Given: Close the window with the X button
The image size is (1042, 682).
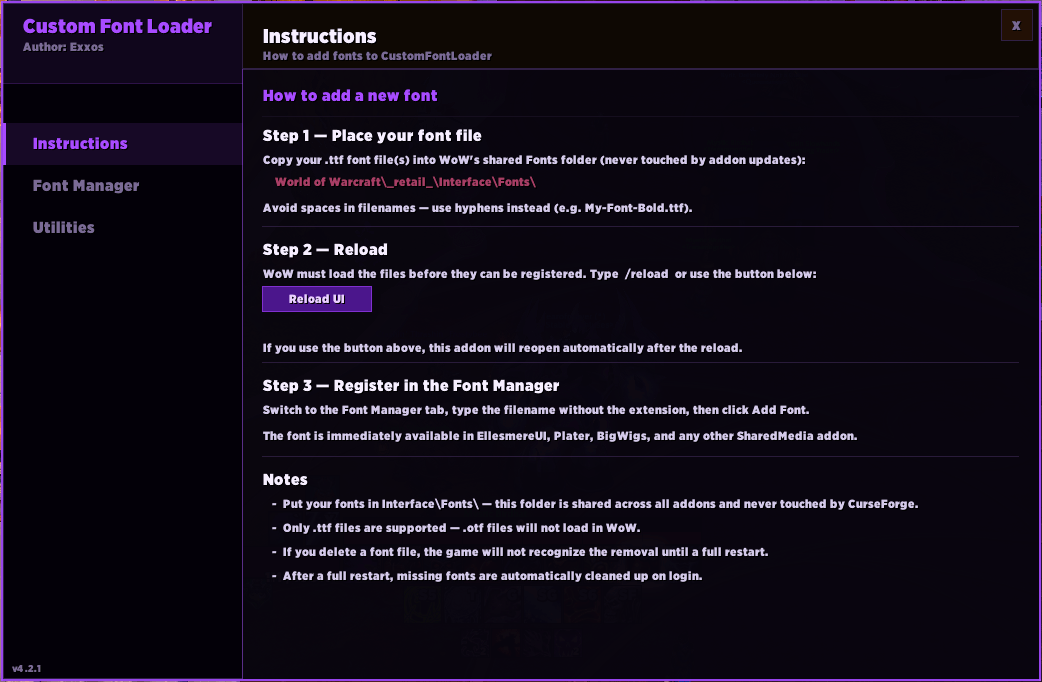Looking at the screenshot, I should pyautogui.click(x=1016, y=25).
